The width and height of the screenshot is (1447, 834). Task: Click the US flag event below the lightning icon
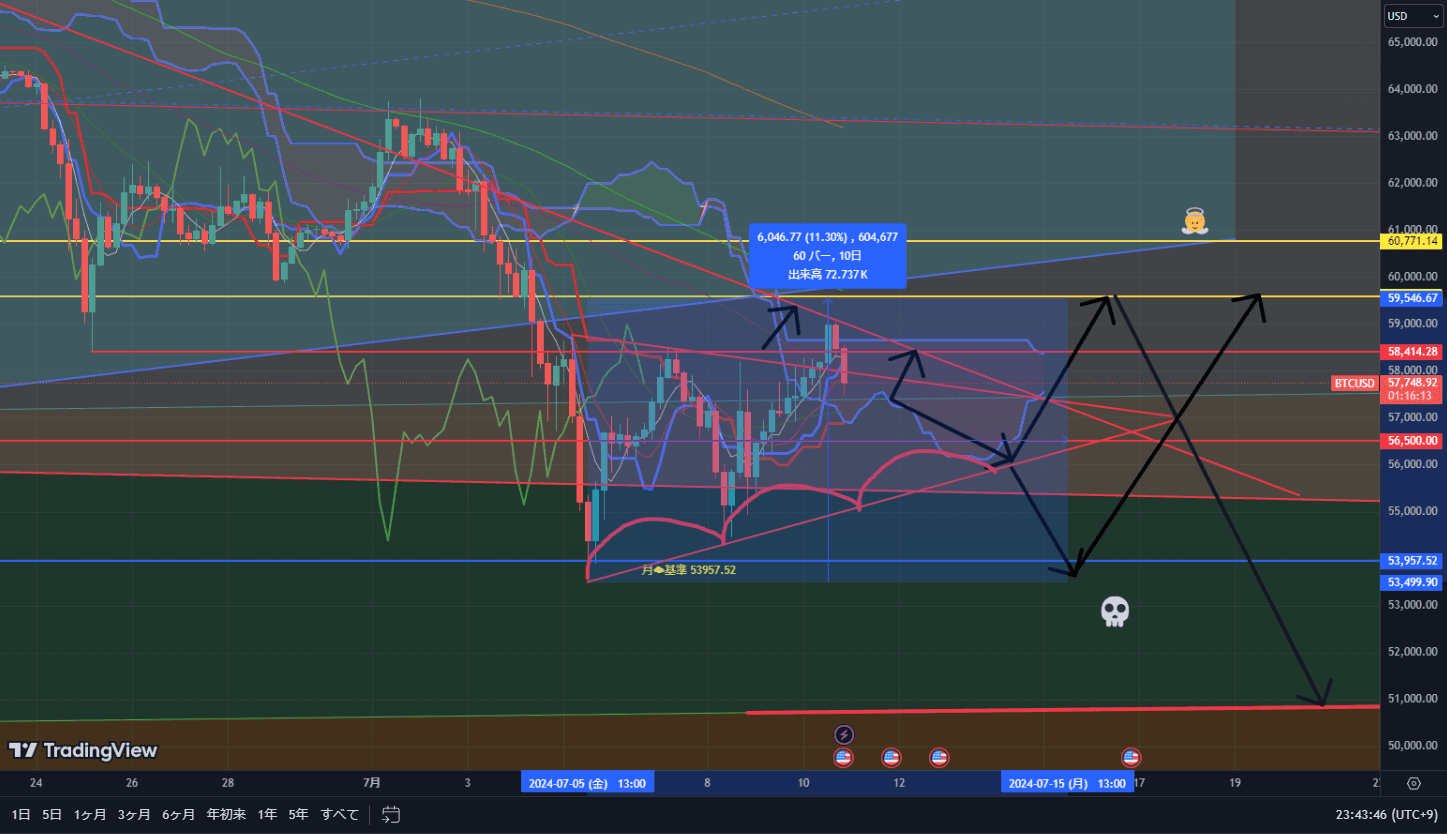pyautogui.click(x=843, y=757)
